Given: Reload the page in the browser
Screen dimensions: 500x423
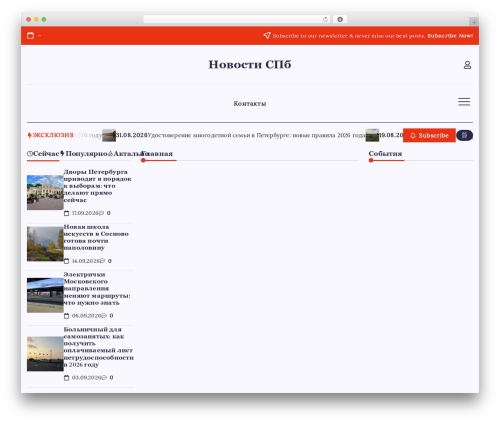Looking at the screenshot, I should point(326,19).
